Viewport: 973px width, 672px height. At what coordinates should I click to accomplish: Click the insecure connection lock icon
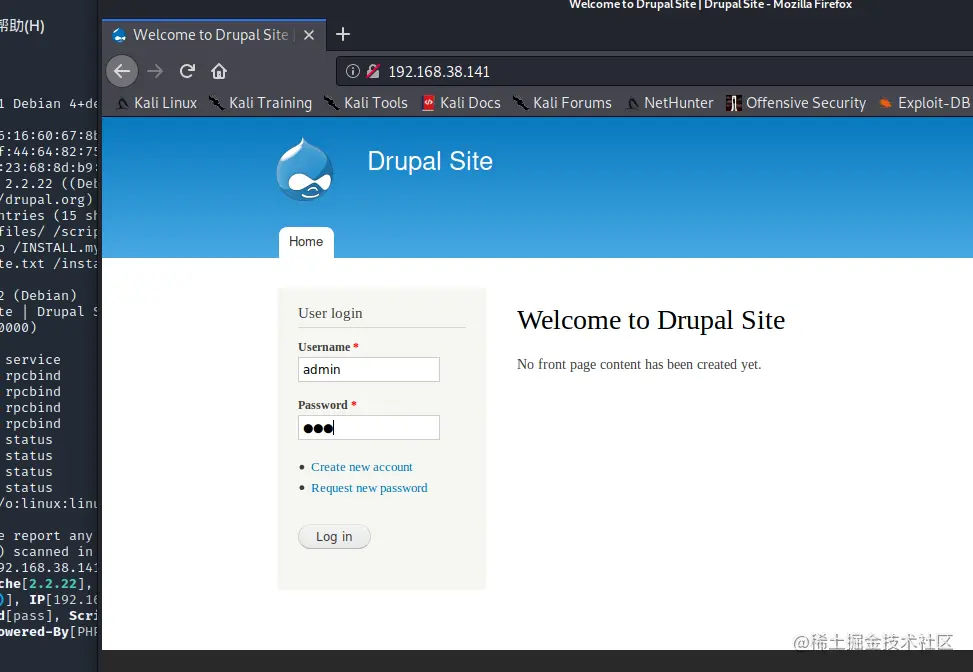pyautogui.click(x=373, y=71)
